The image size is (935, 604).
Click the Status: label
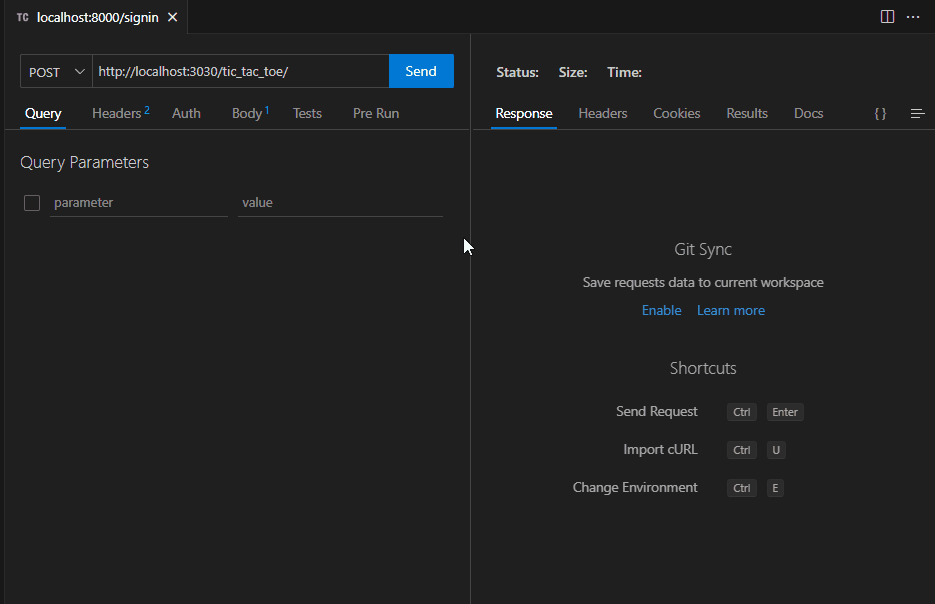(517, 72)
